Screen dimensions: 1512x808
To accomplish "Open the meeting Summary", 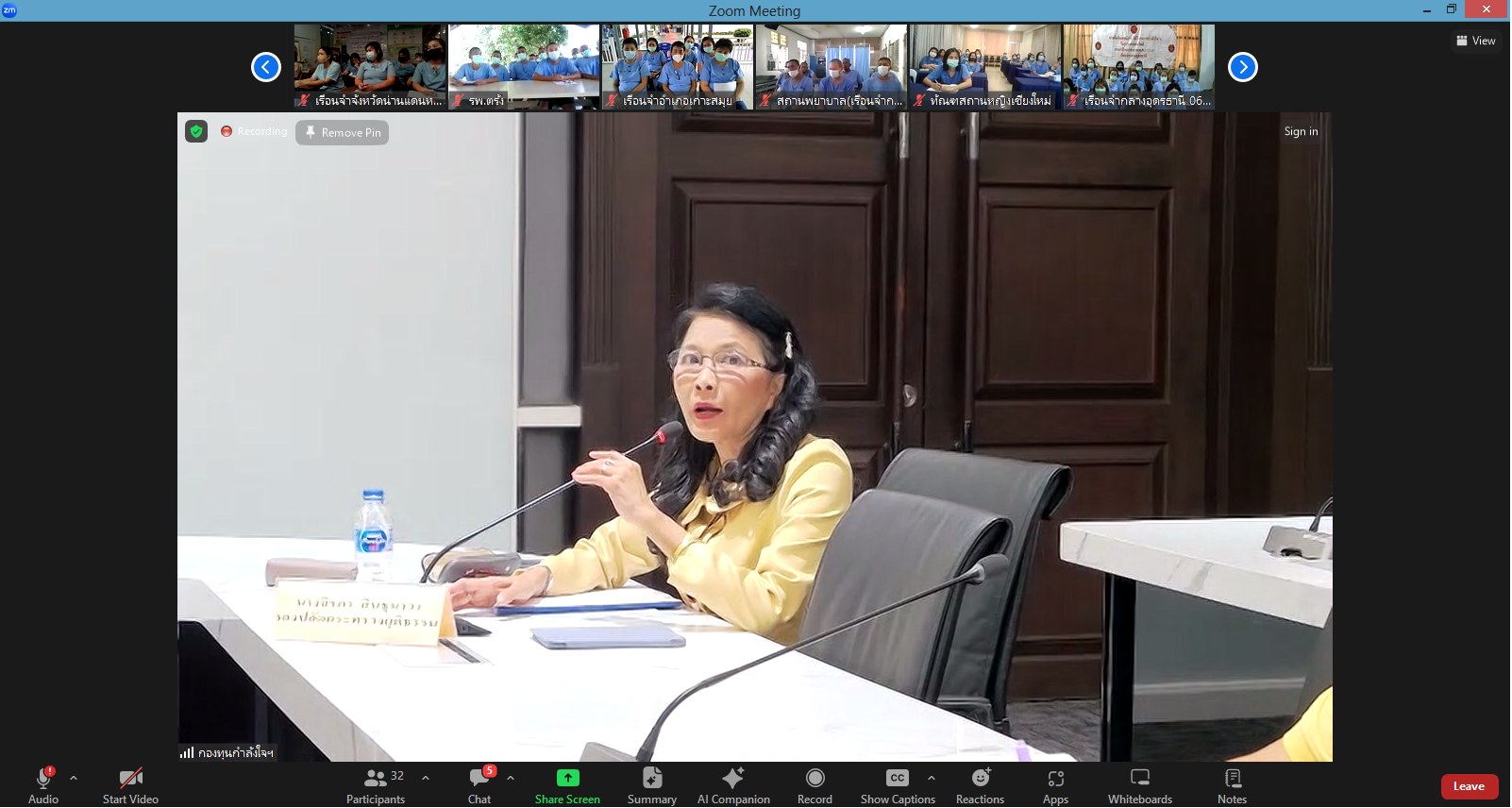I will [651, 785].
